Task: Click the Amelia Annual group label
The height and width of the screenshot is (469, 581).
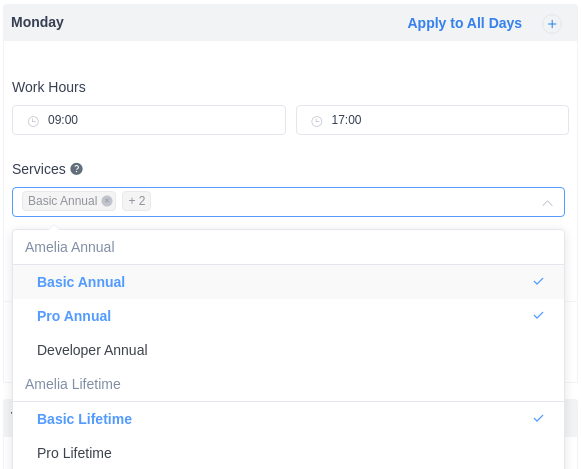Action: (x=70, y=247)
